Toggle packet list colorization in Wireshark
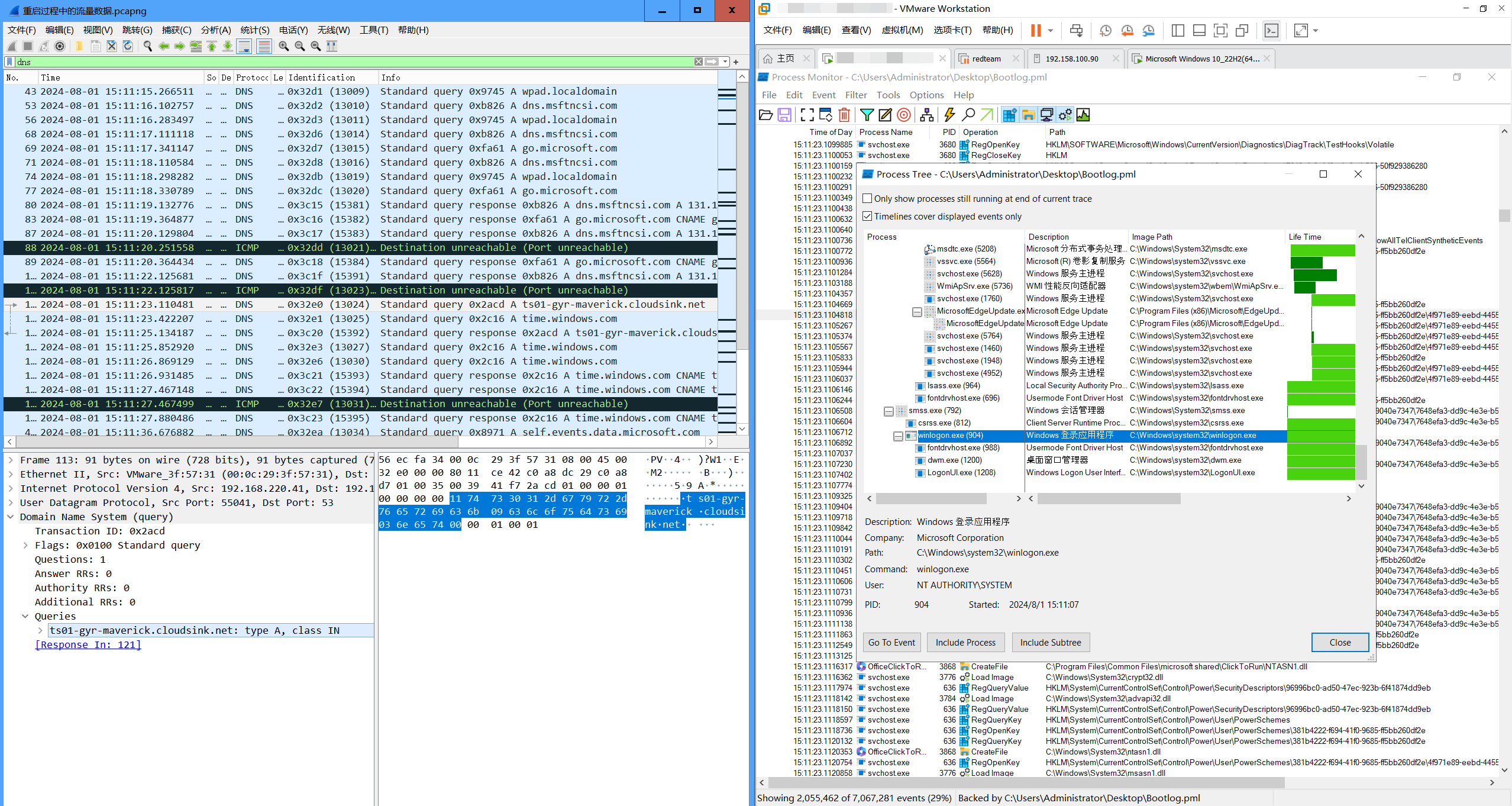This screenshot has width=1512, height=806. [264, 46]
